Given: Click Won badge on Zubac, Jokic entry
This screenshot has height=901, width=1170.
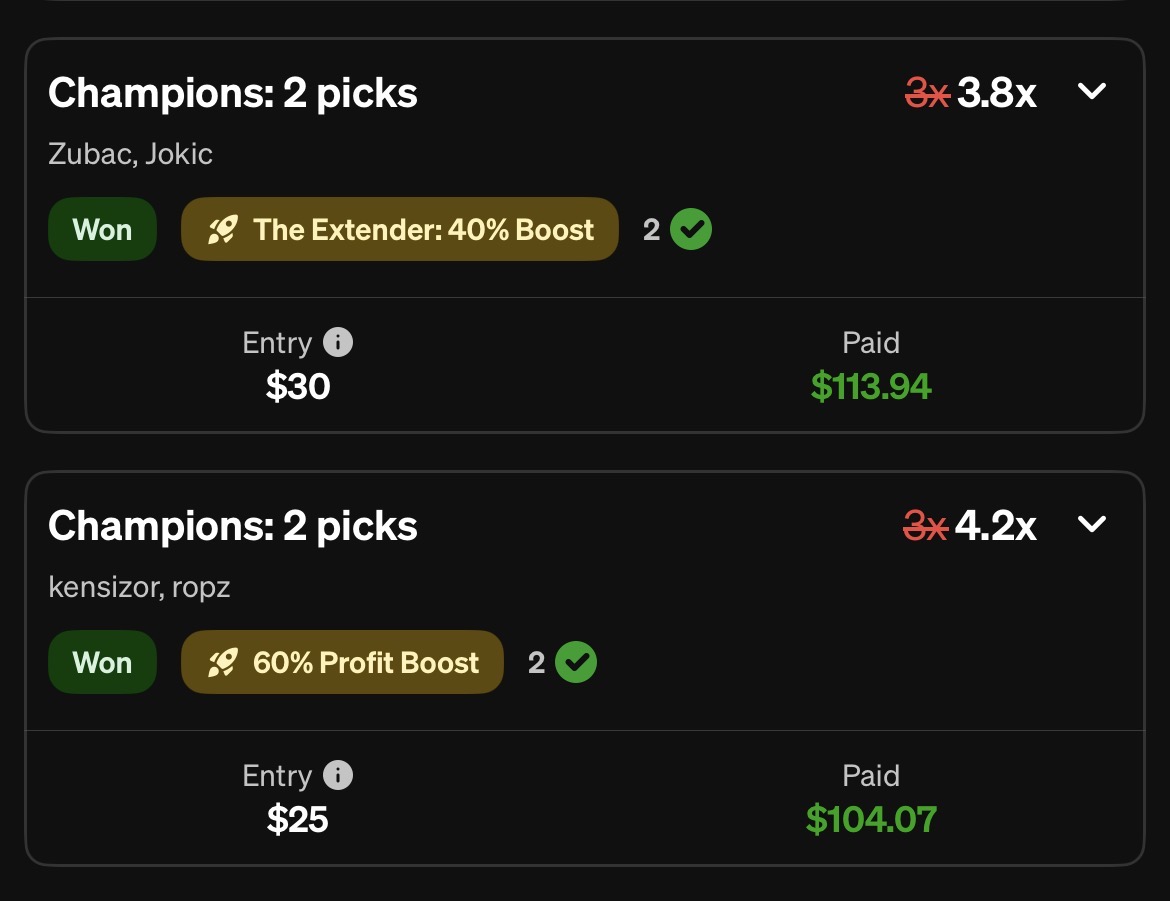Looking at the screenshot, I should (x=102, y=230).
